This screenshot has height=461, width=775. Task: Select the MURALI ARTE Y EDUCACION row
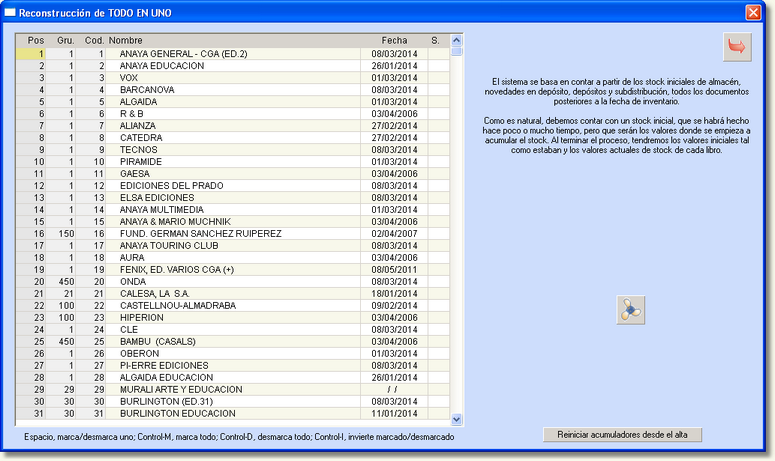pyautogui.click(x=233, y=389)
